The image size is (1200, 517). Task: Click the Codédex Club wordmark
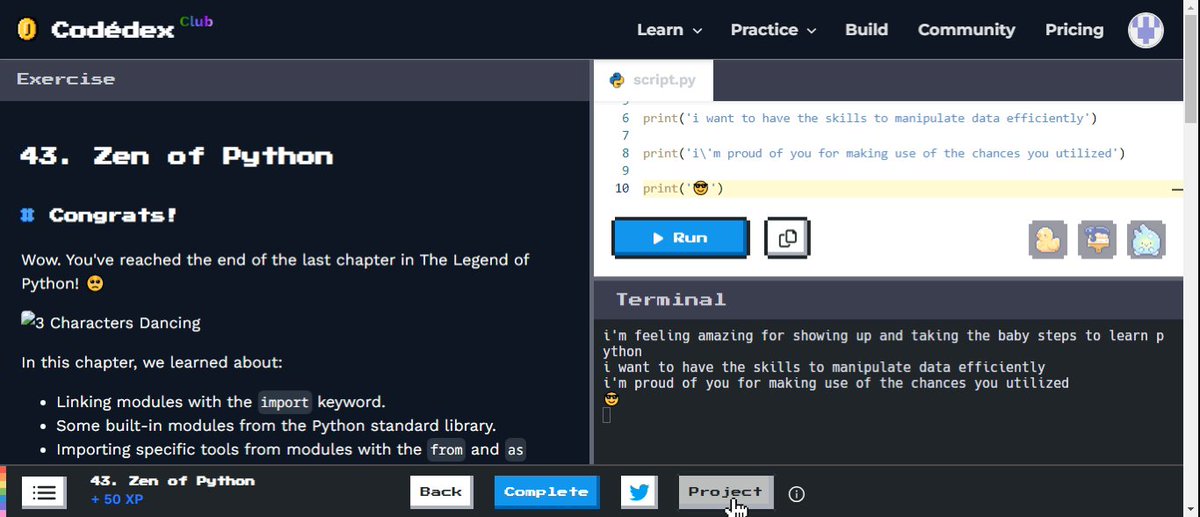pyautogui.click(x=131, y=28)
